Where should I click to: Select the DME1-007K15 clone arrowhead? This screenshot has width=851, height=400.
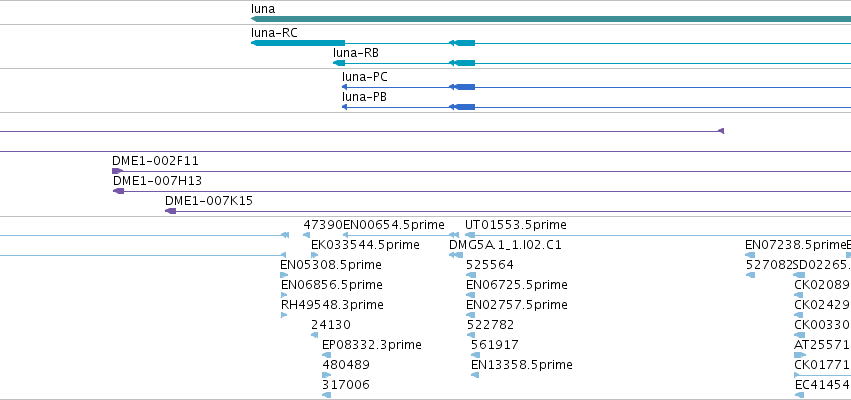(170, 211)
